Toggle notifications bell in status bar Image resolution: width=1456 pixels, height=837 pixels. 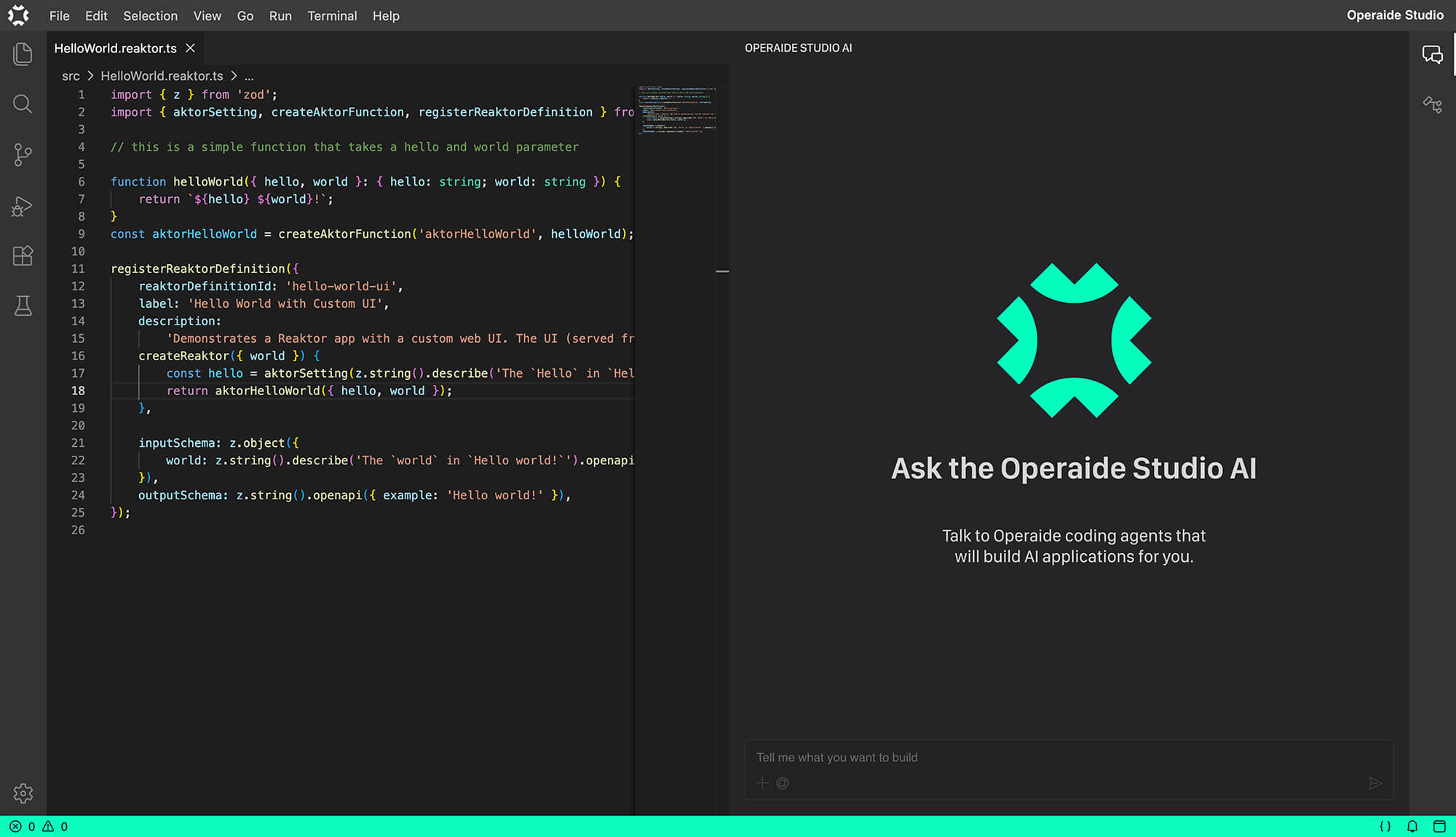(x=1412, y=826)
